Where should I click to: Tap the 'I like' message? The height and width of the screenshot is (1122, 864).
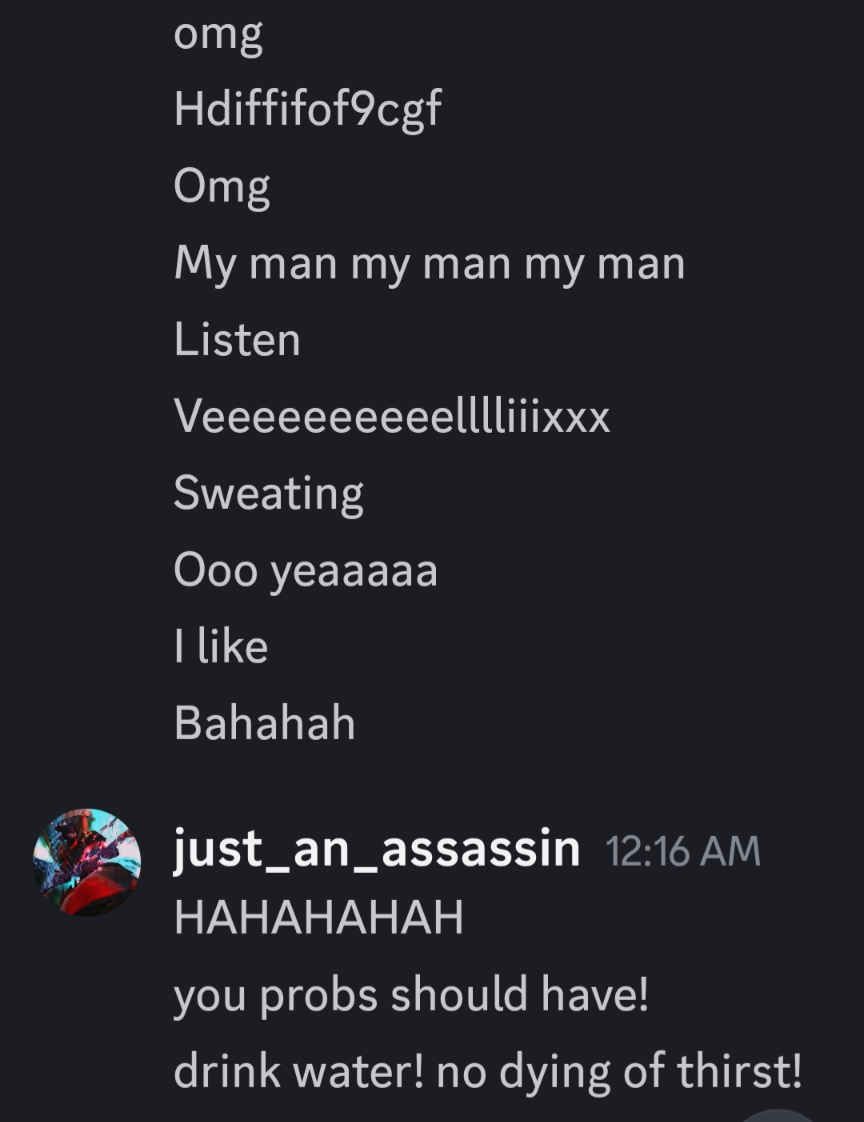coord(221,646)
